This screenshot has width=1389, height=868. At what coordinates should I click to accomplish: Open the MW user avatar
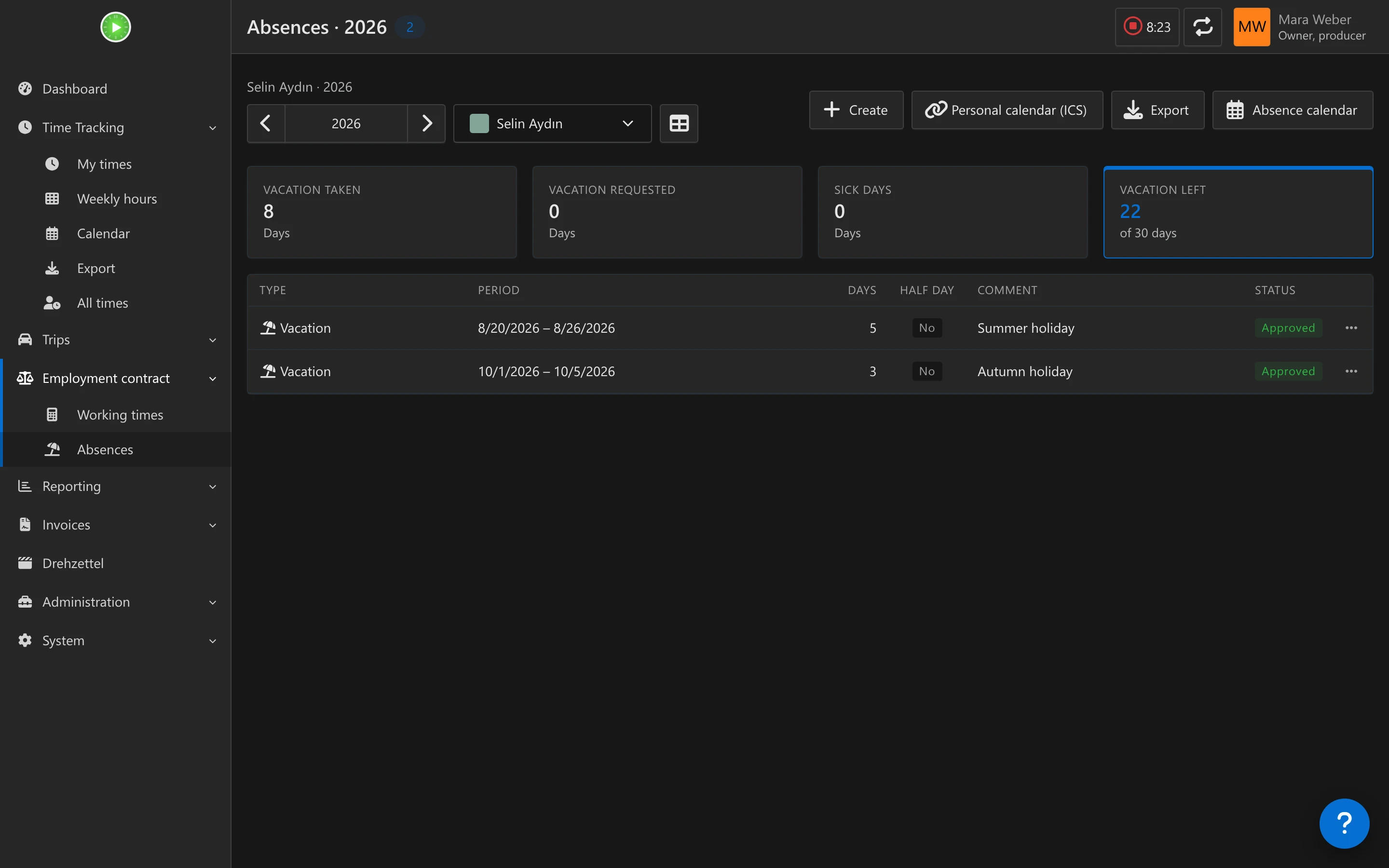1251,27
